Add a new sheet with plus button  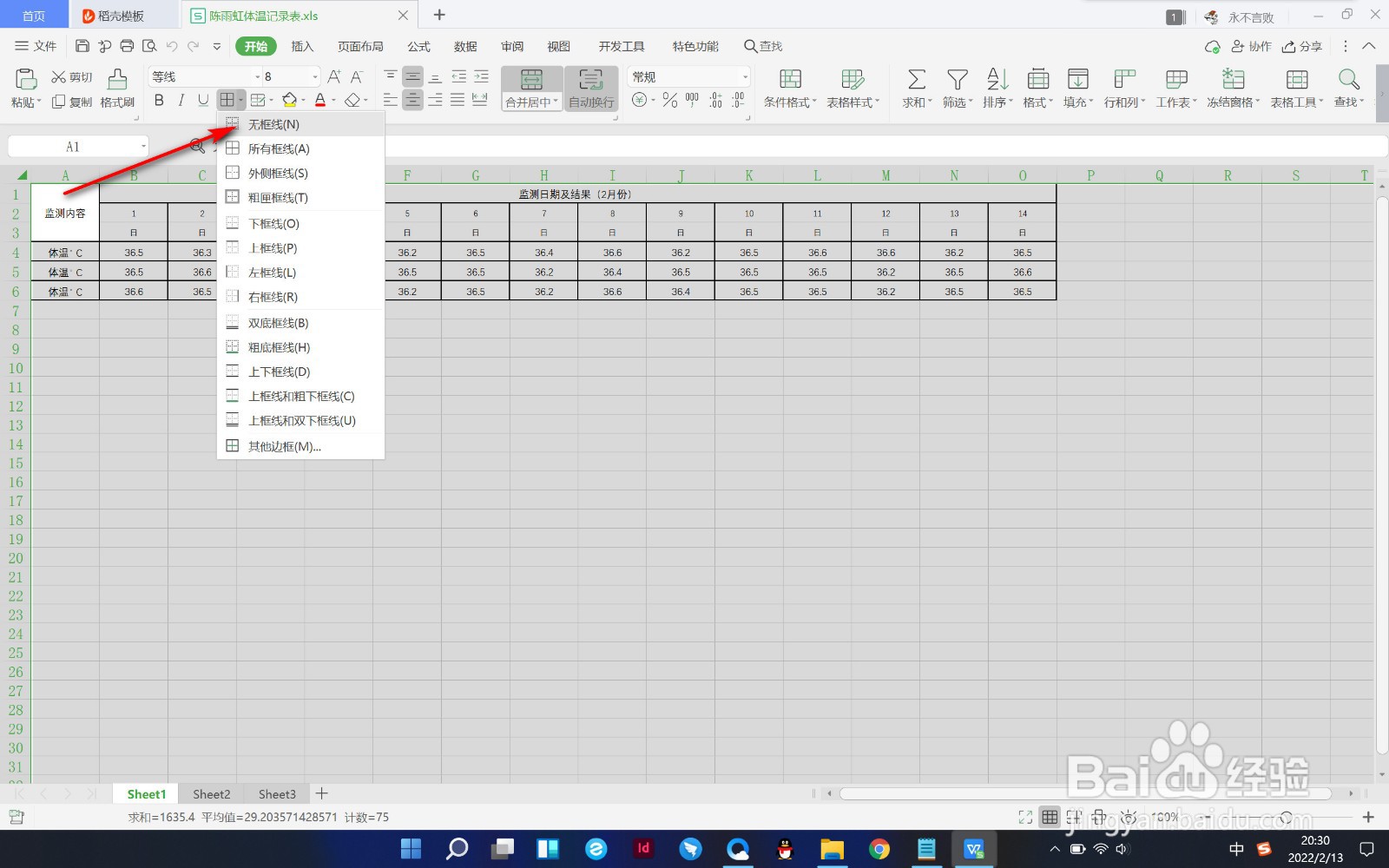point(321,793)
